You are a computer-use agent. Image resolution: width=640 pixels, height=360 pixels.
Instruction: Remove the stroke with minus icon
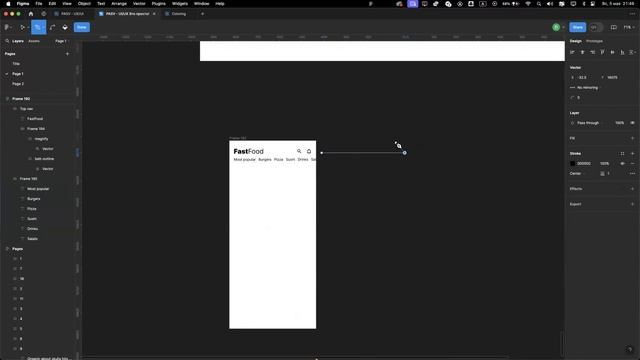coord(632,163)
